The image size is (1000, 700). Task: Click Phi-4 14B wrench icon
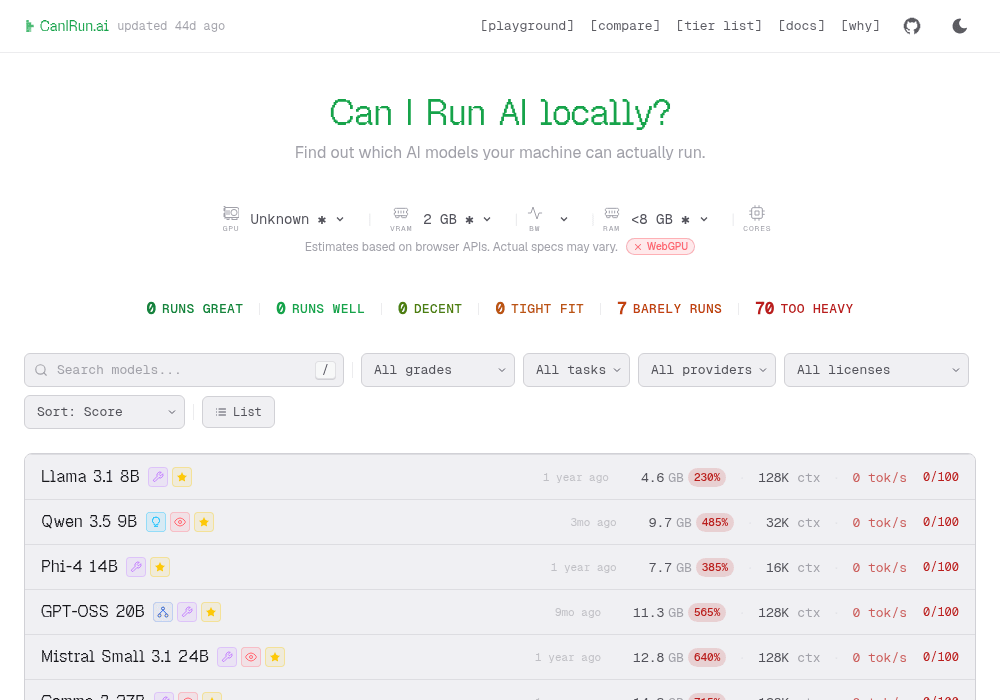coord(136,567)
